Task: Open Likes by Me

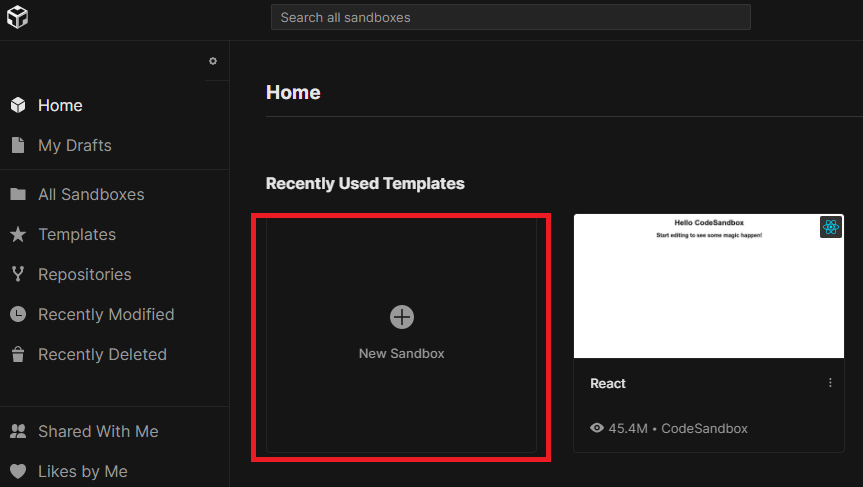Action: (x=83, y=472)
